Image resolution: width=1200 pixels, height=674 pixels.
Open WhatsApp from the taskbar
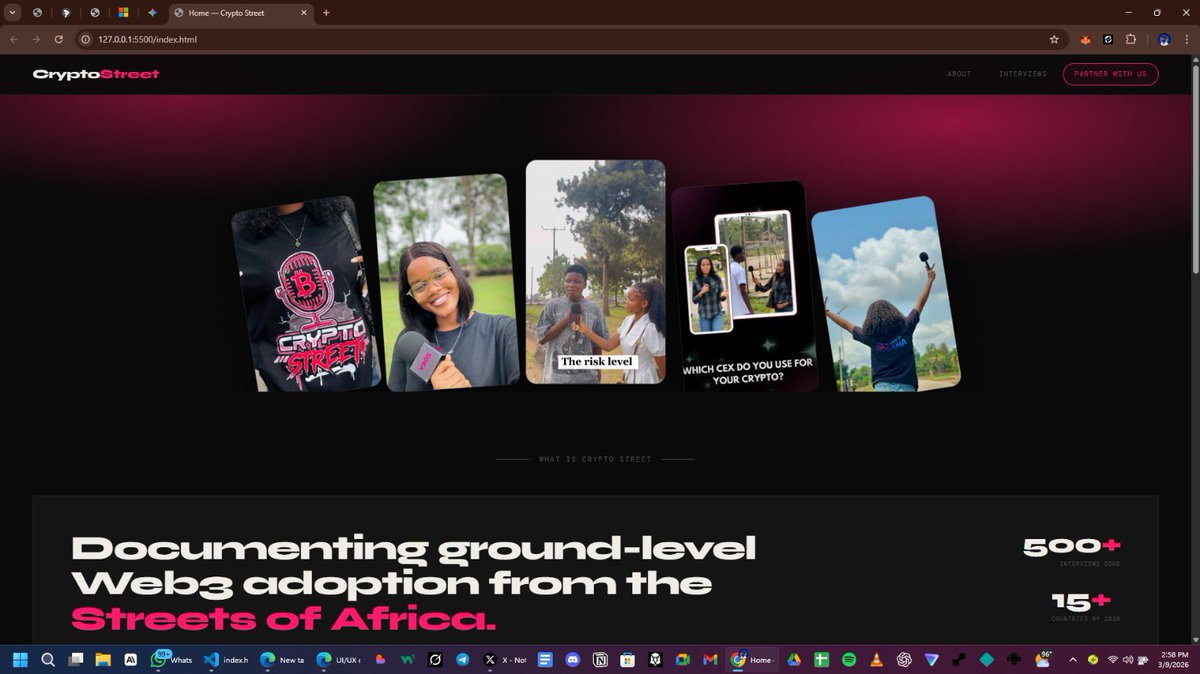pyautogui.click(x=172, y=660)
